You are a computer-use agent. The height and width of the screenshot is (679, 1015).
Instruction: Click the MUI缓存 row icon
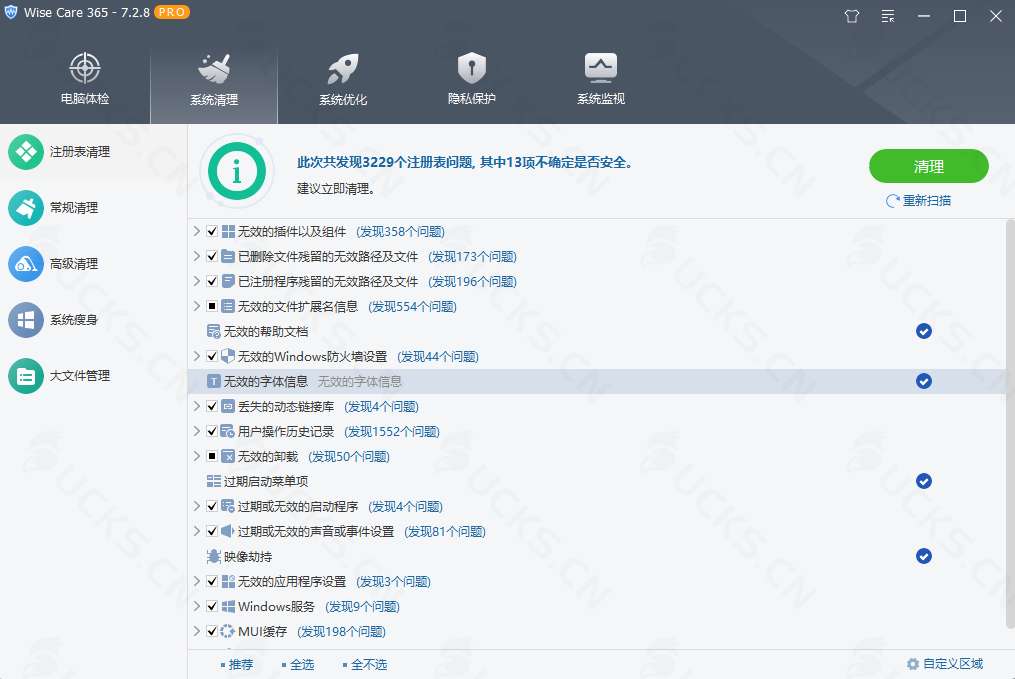click(227, 631)
